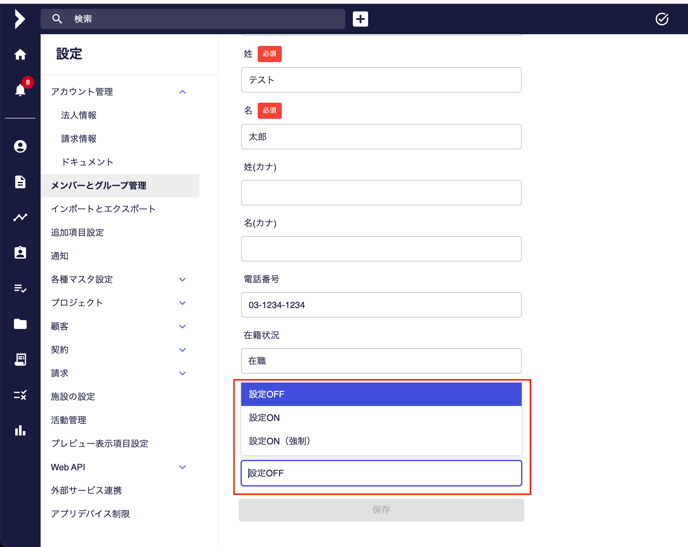Open the trend line chart icon

pos(20,217)
